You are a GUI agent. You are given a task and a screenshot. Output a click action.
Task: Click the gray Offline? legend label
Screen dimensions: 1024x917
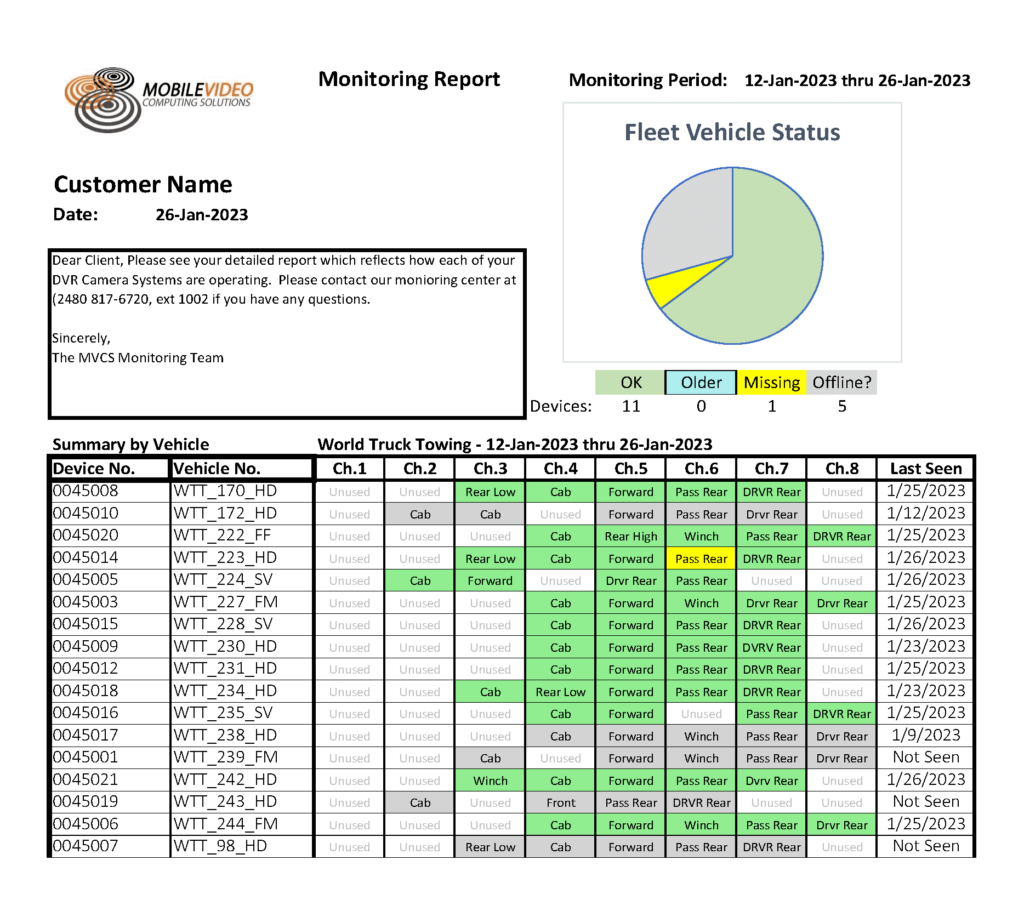pyautogui.click(x=842, y=382)
